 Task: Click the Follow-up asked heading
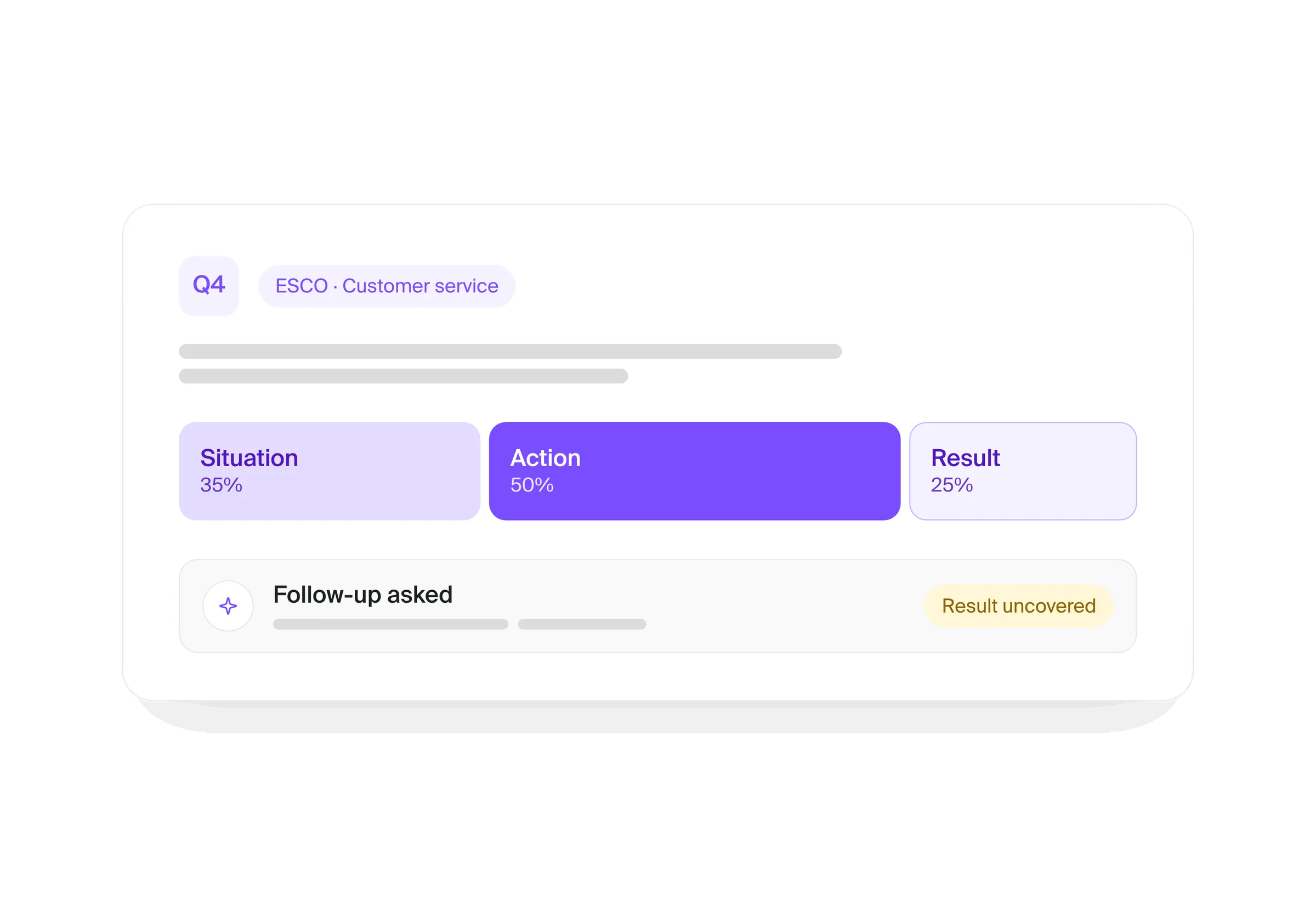pyautogui.click(x=362, y=595)
